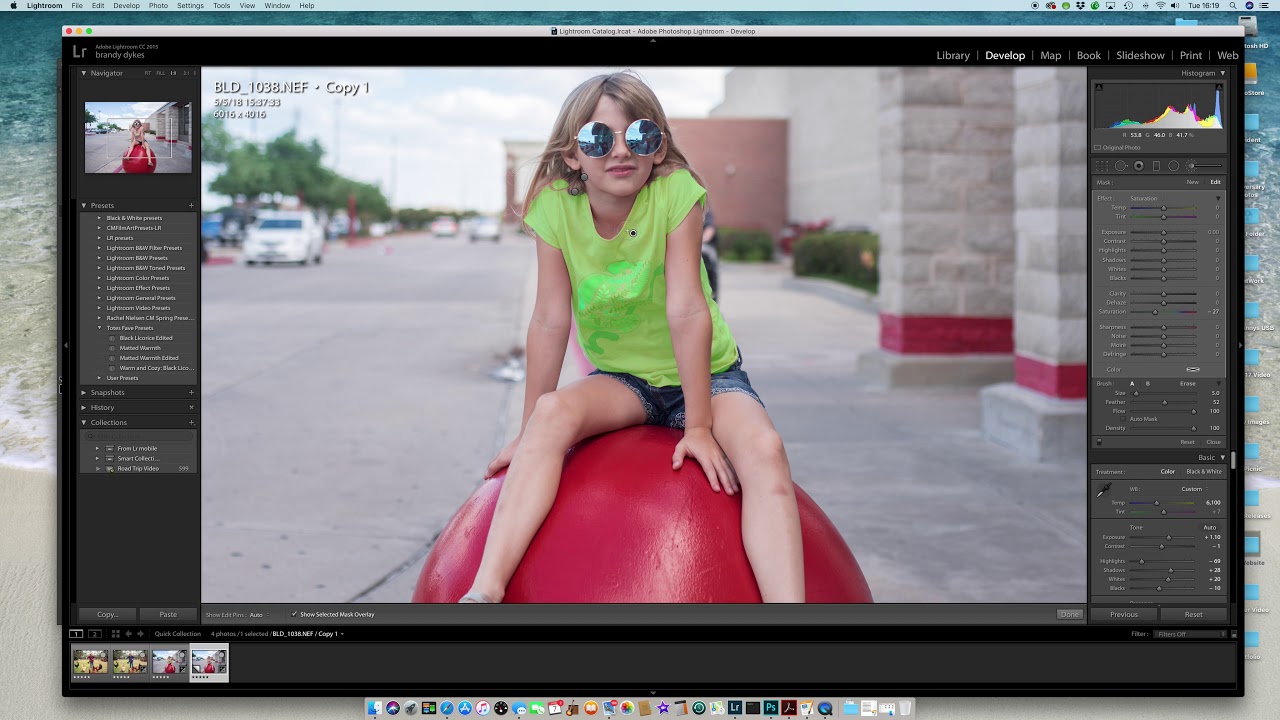The width and height of the screenshot is (1280, 720).
Task: Select the Adjustment Brush tool icon
Action: [1205, 166]
